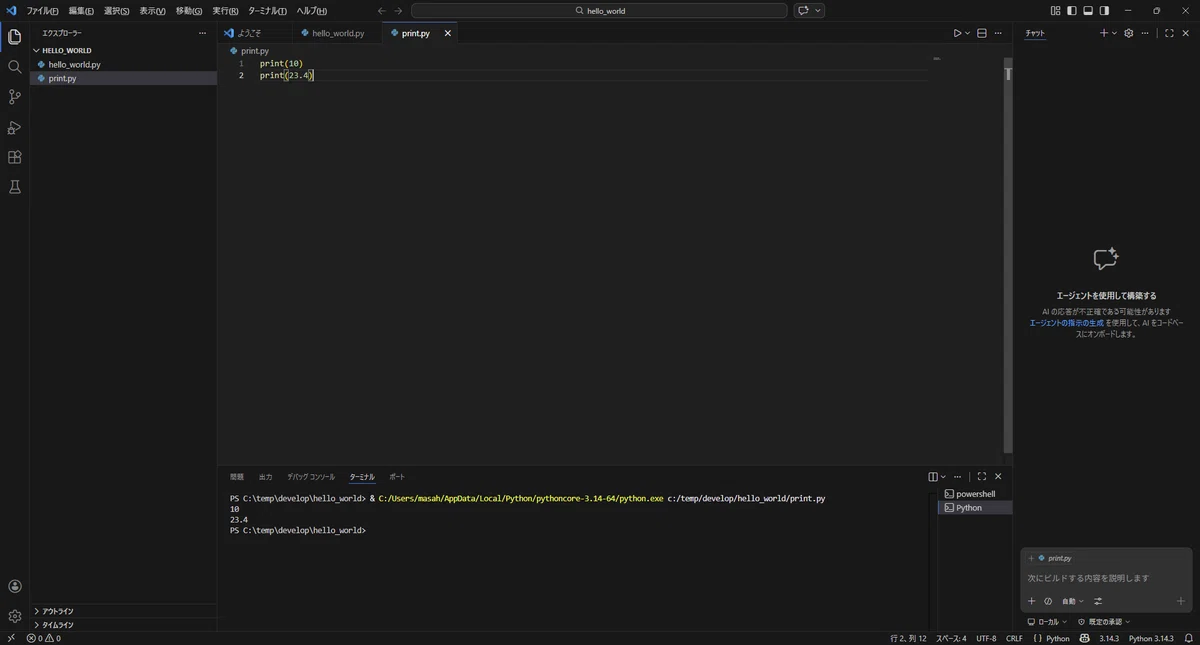Open the ローカル session target dropdown
Viewport: 1200px width, 645px height.
pos(1047,621)
